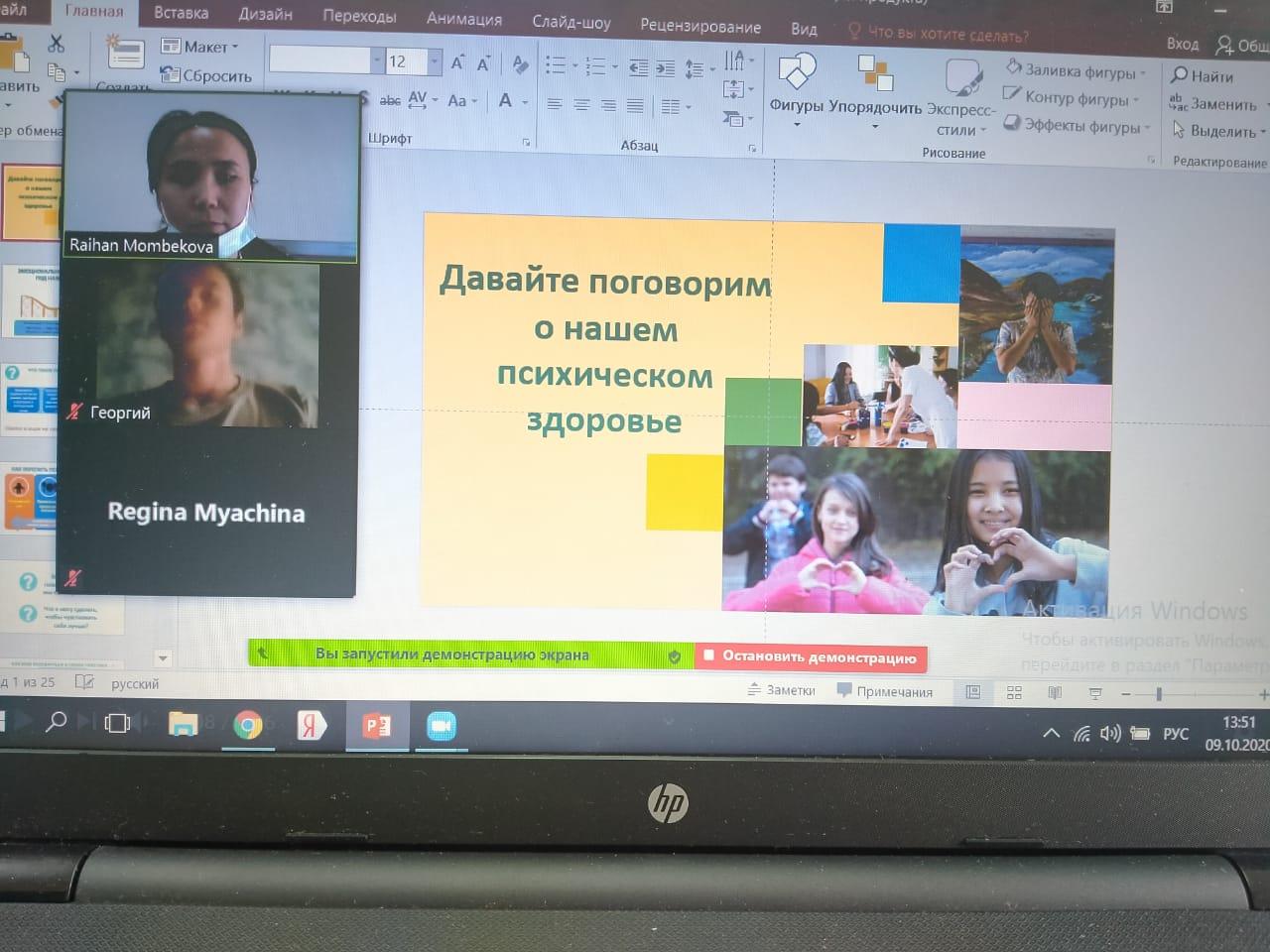The width and height of the screenshot is (1270, 952).
Task: Click the Yandex browser taskbar icon
Action: pos(311,726)
